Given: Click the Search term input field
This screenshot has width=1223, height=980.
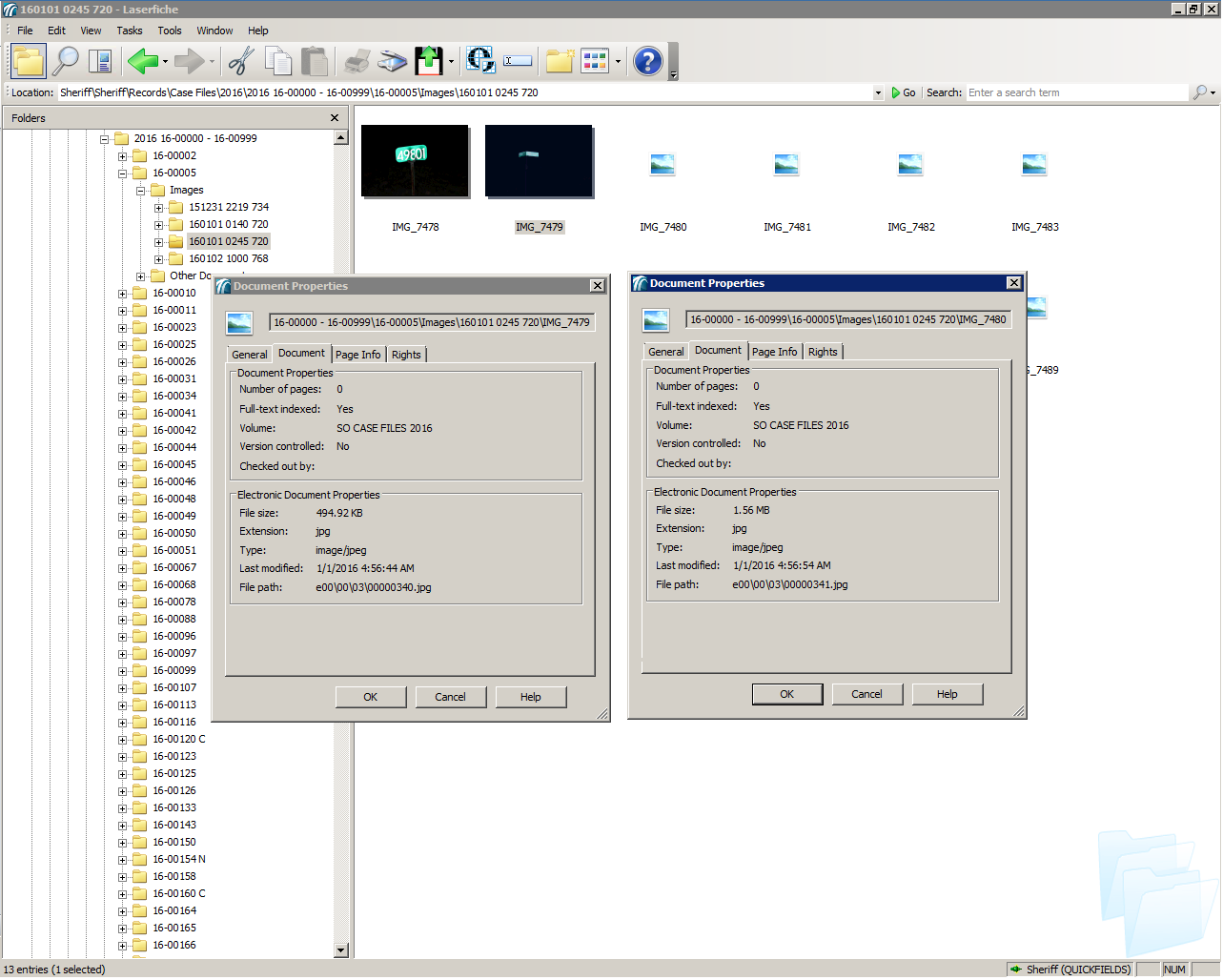Looking at the screenshot, I should 1075,92.
